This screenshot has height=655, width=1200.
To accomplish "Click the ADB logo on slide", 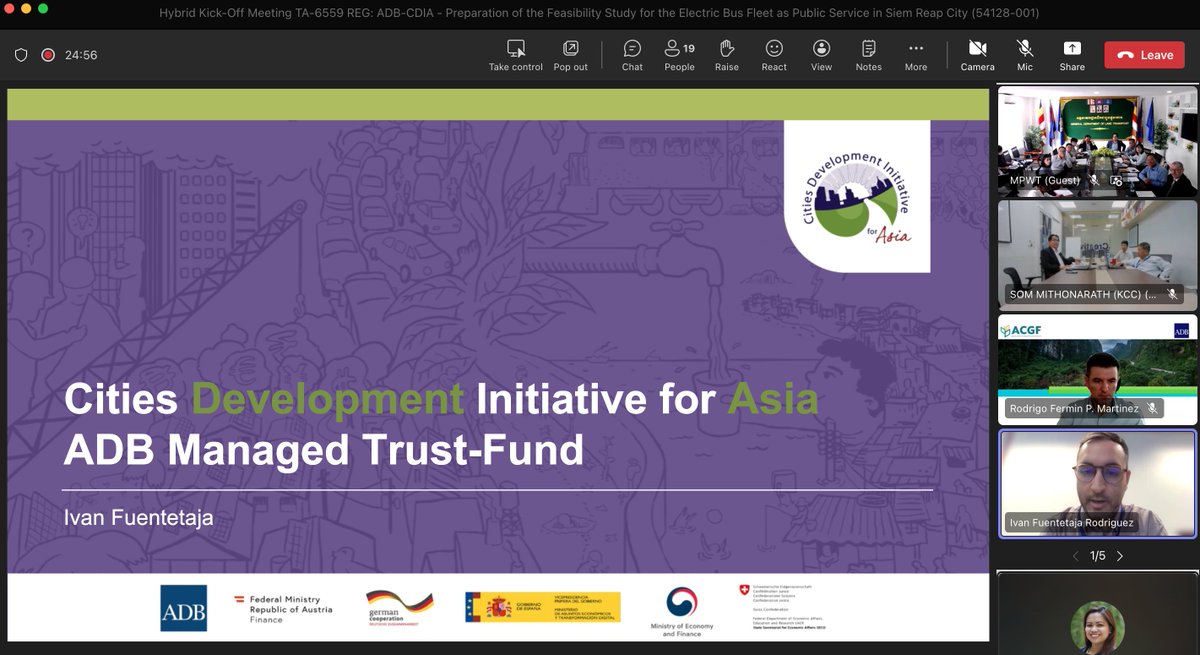I will point(184,608).
